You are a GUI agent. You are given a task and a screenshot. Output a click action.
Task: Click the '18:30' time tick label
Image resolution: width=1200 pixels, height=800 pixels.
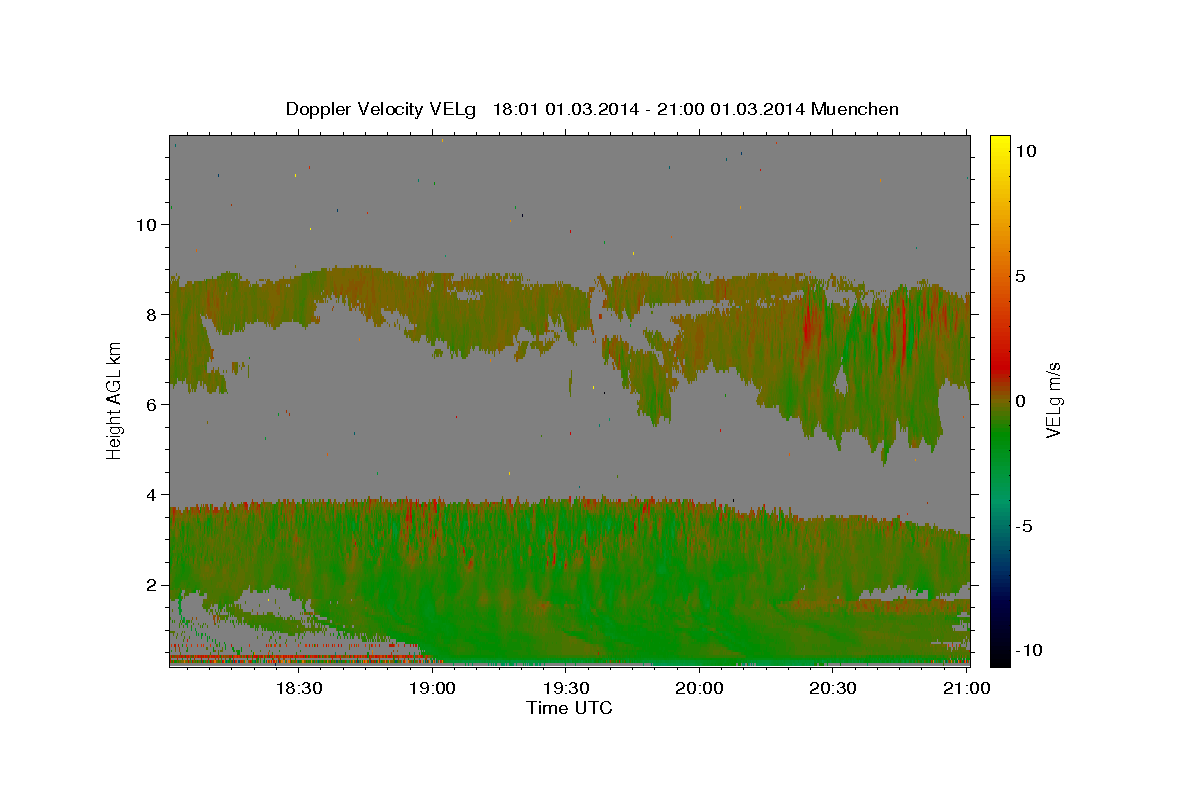pos(298,688)
